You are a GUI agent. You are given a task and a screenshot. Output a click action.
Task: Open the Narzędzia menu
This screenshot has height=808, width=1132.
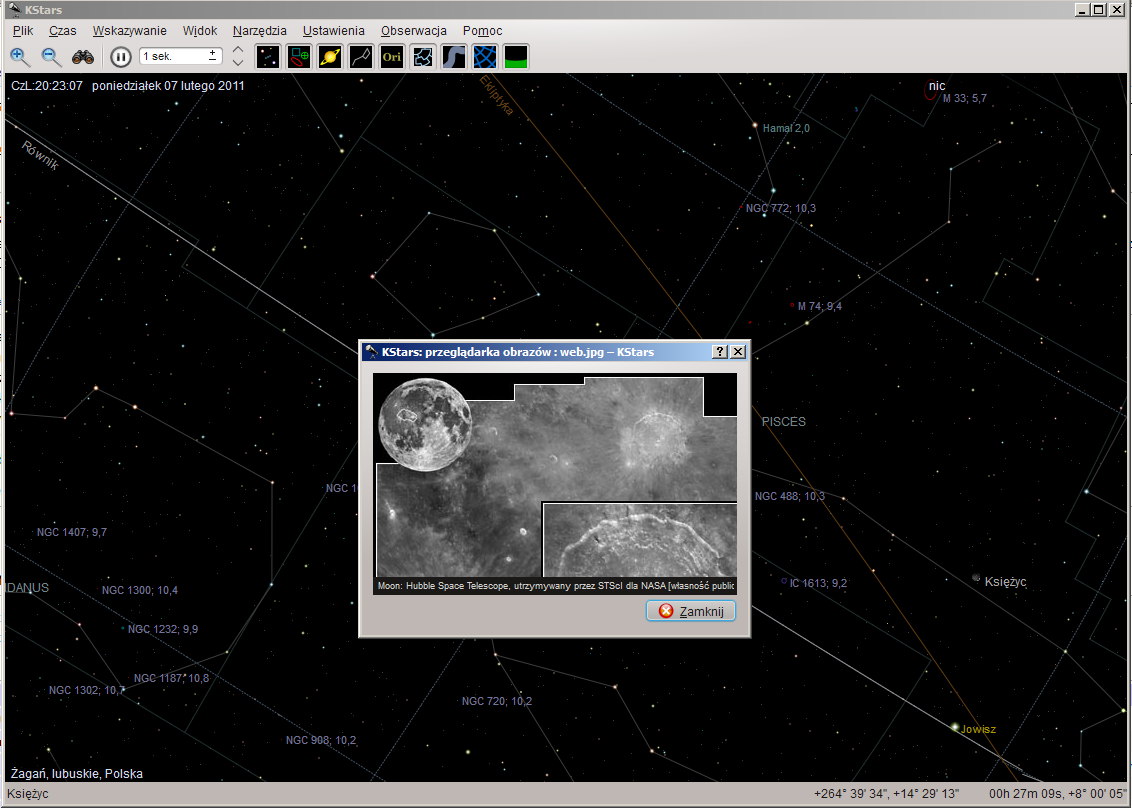259,31
